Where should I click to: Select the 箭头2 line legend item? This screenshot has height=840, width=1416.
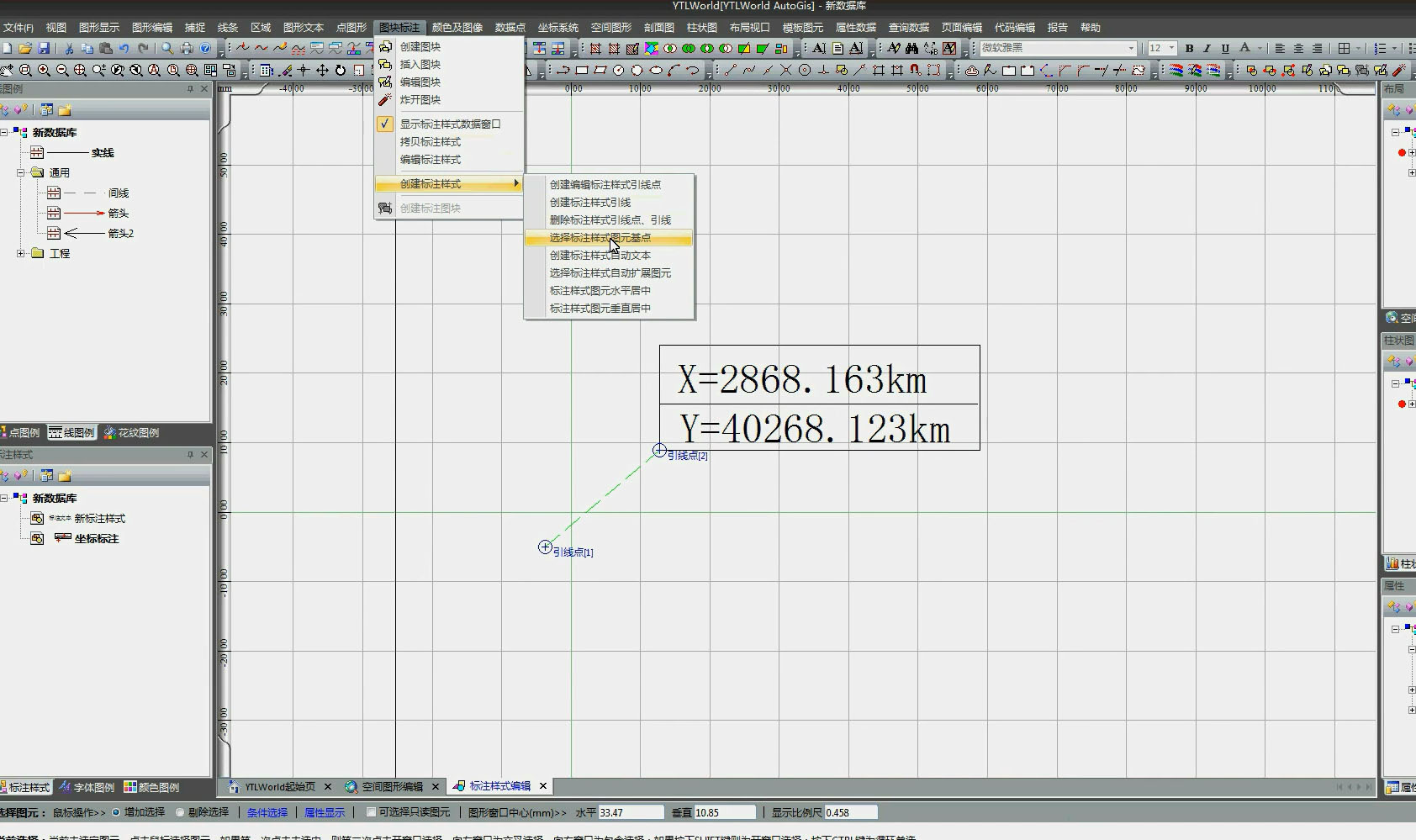click(120, 233)
